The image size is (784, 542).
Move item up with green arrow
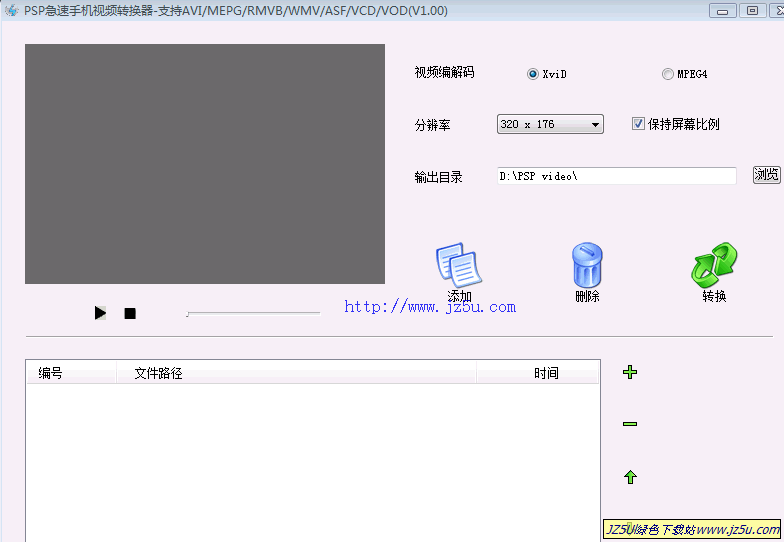tap(630, 477)
